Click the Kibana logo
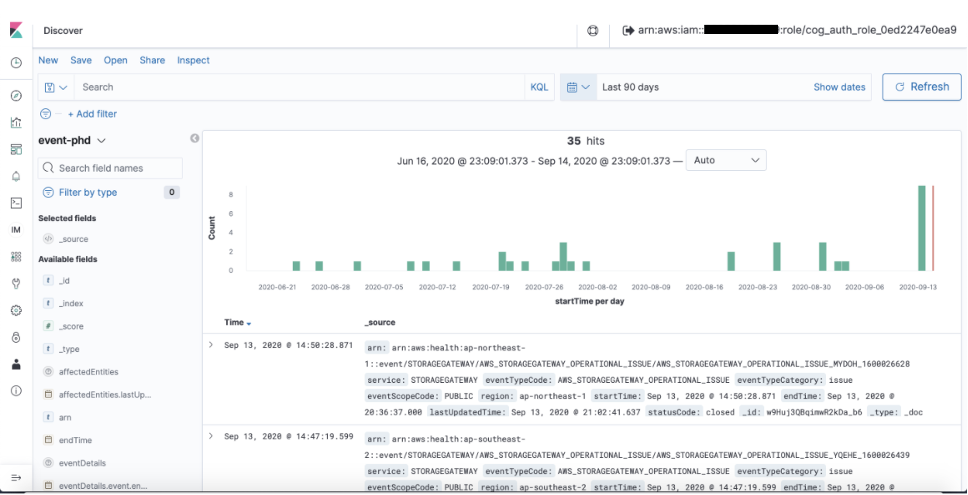Viewport: 968px width, 495px height. pos(16,31)
